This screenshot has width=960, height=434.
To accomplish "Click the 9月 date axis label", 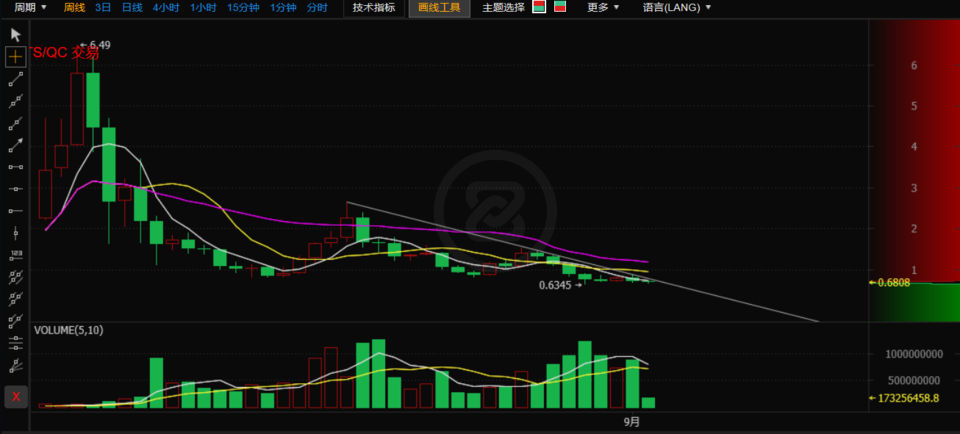I will click(x=632, y=421).
